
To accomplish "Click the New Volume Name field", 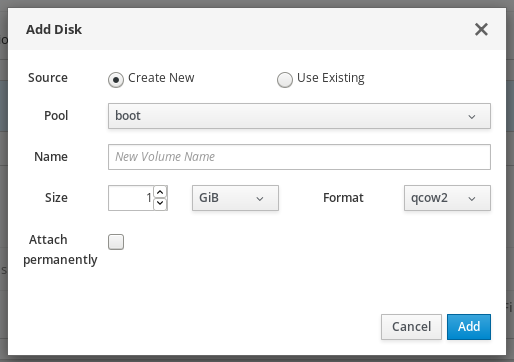I will click(x=299, y=157).
